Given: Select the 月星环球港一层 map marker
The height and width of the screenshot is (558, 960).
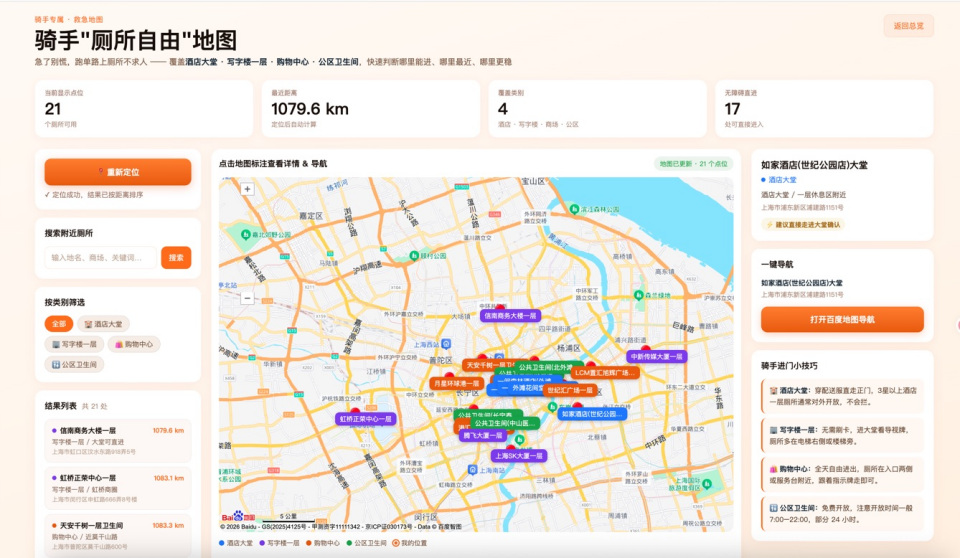Looking at the screenshot, I should pos(456,383).
